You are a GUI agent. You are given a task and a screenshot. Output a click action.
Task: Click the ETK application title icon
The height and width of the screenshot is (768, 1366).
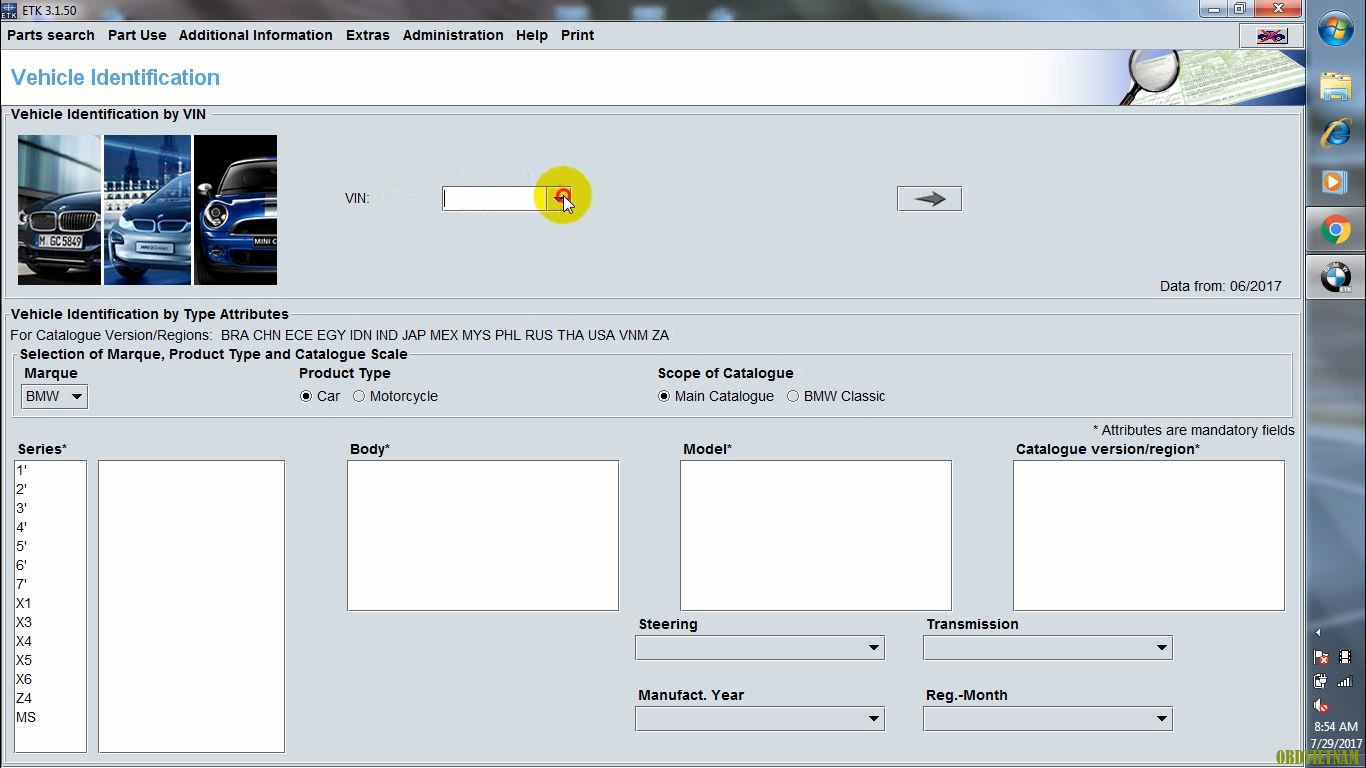(x=9, y=10)
